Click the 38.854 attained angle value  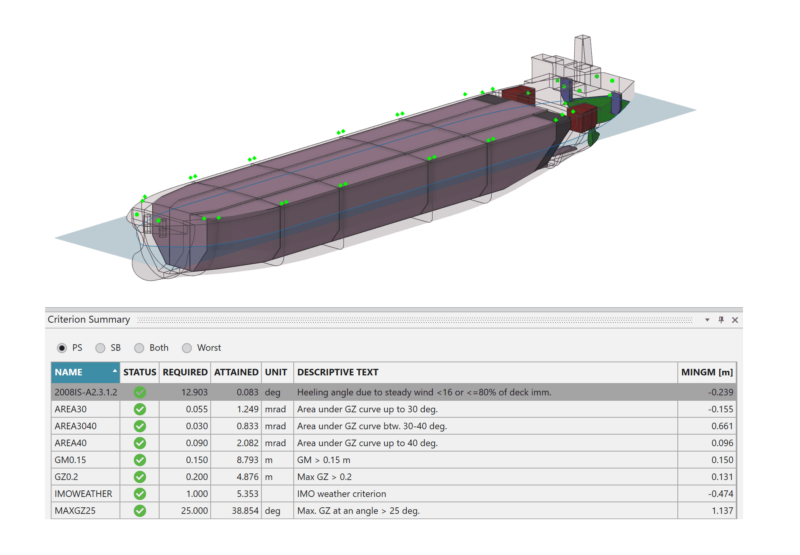pos(245,510)
